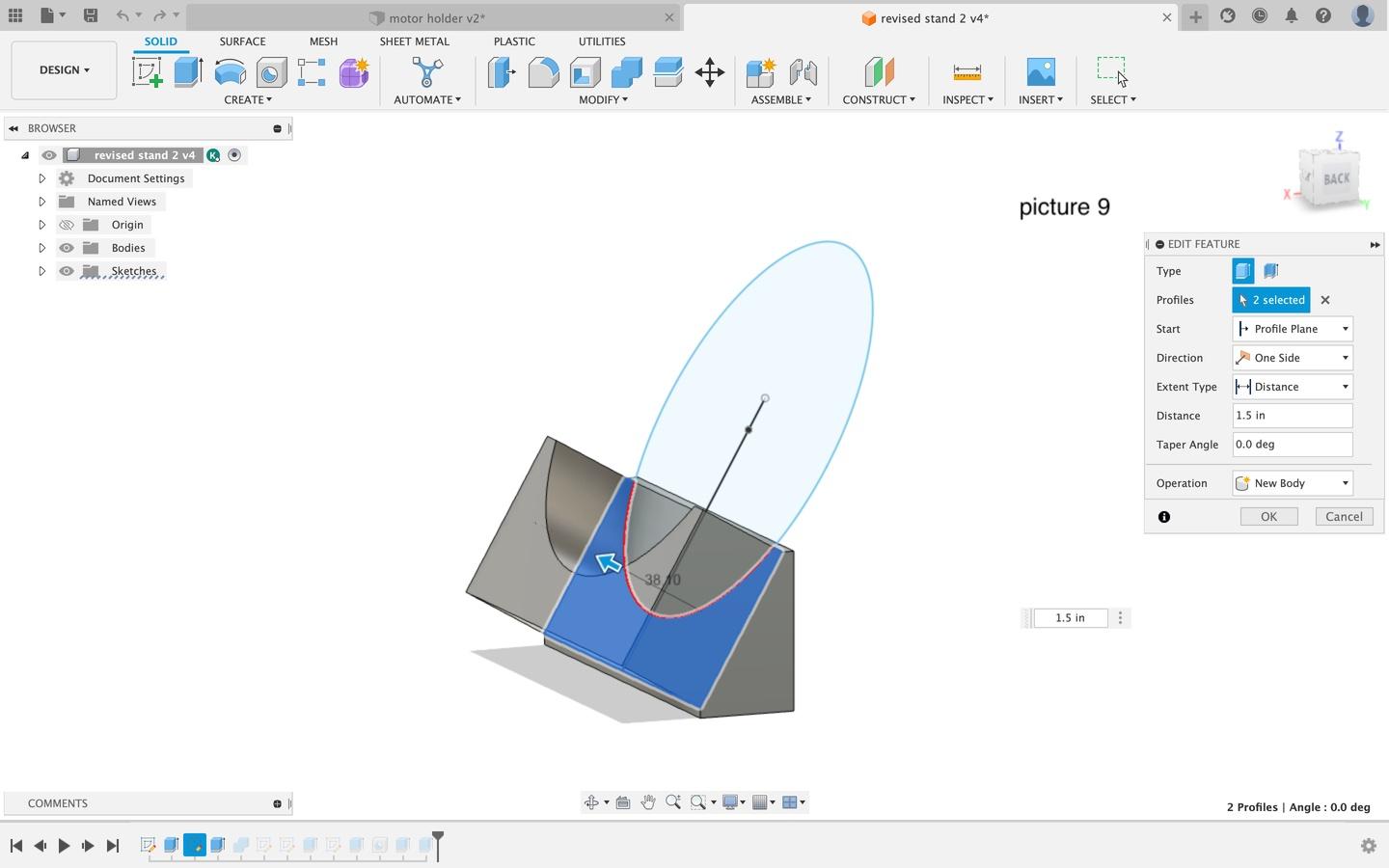The height and width of the screenshot is (868, 1389).
Task: Select the Hole tool
Action: (x=271, y=72)
